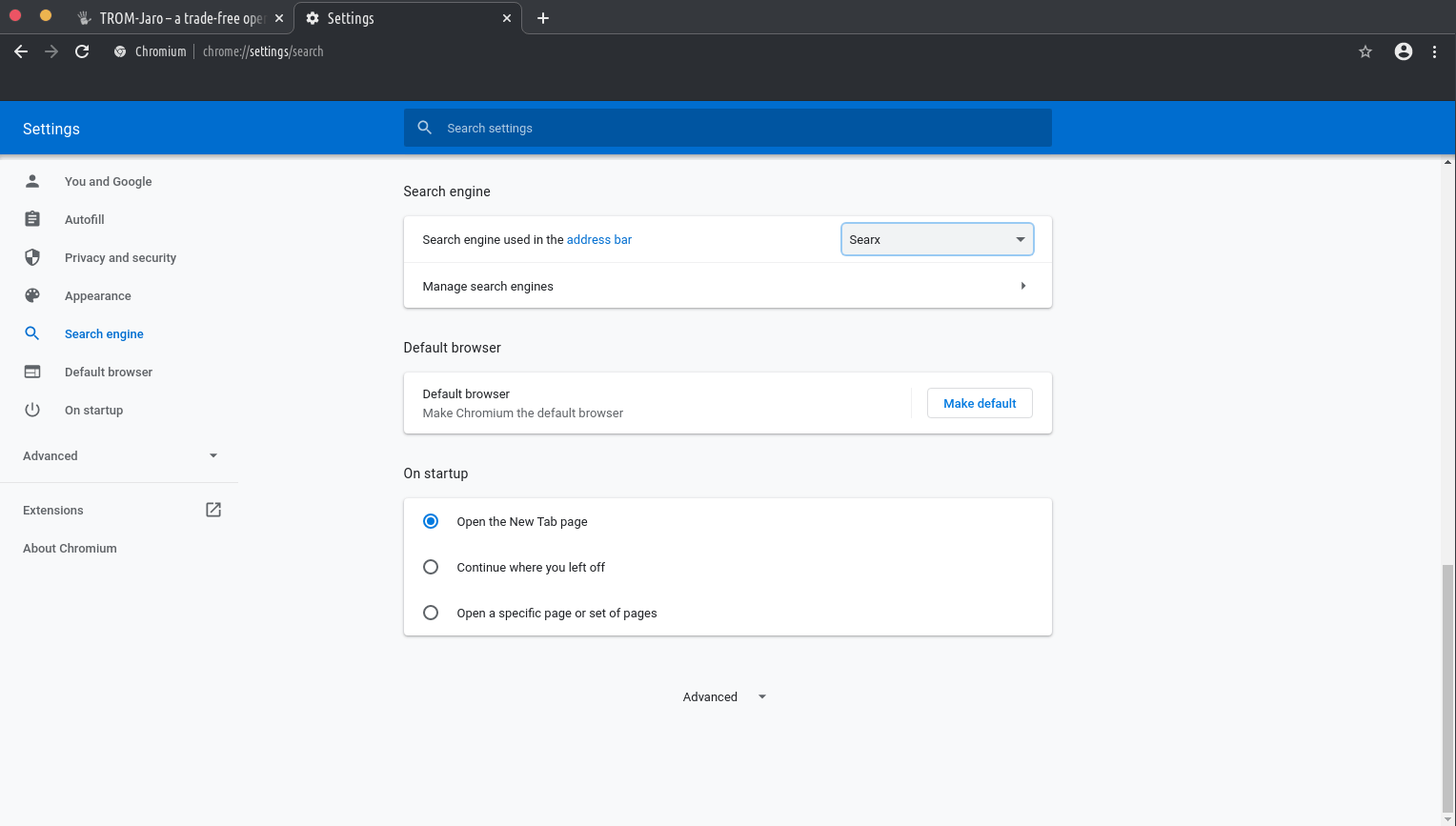
Task: Select 'Open the New Tab page' option
Action: click(x=431, y=521)
